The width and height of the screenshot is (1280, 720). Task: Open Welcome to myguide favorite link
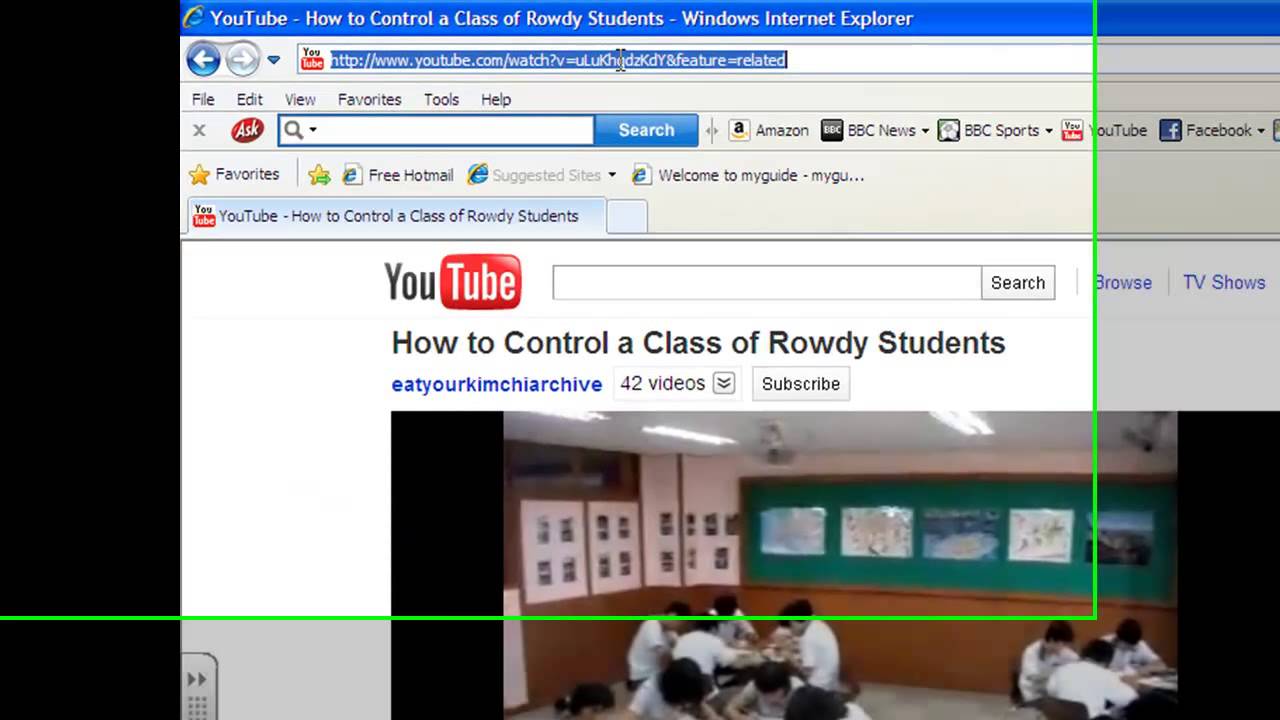(x=748, y=175)
